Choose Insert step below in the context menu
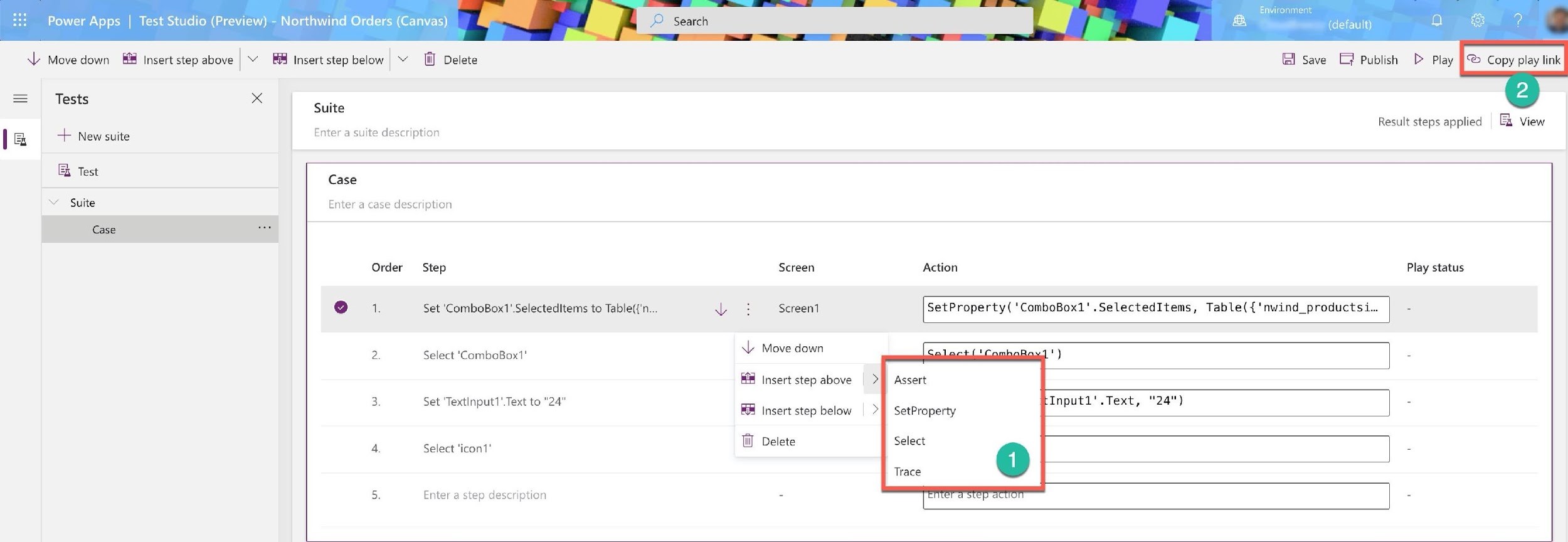Screen dimensions: 1568x542 click(799, 410)
